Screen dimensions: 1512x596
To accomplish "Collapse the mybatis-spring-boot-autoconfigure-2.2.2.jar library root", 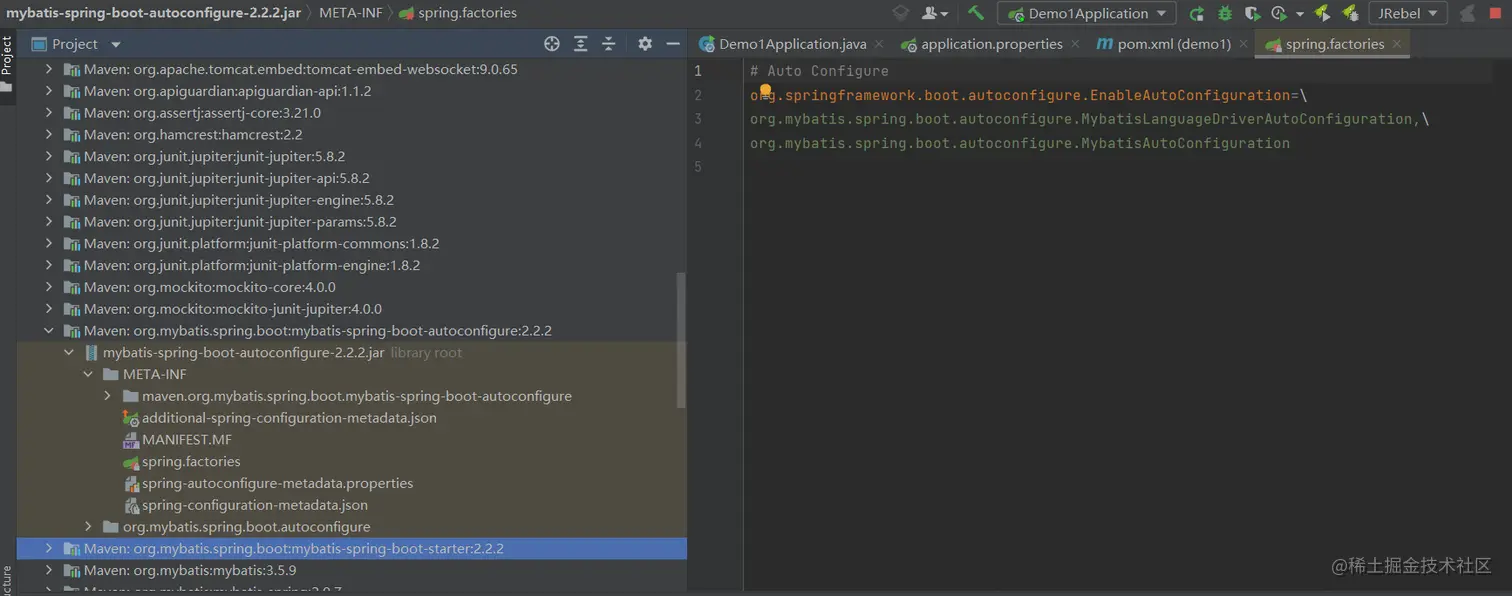I will pyautogui.click(x=68, y=352).
